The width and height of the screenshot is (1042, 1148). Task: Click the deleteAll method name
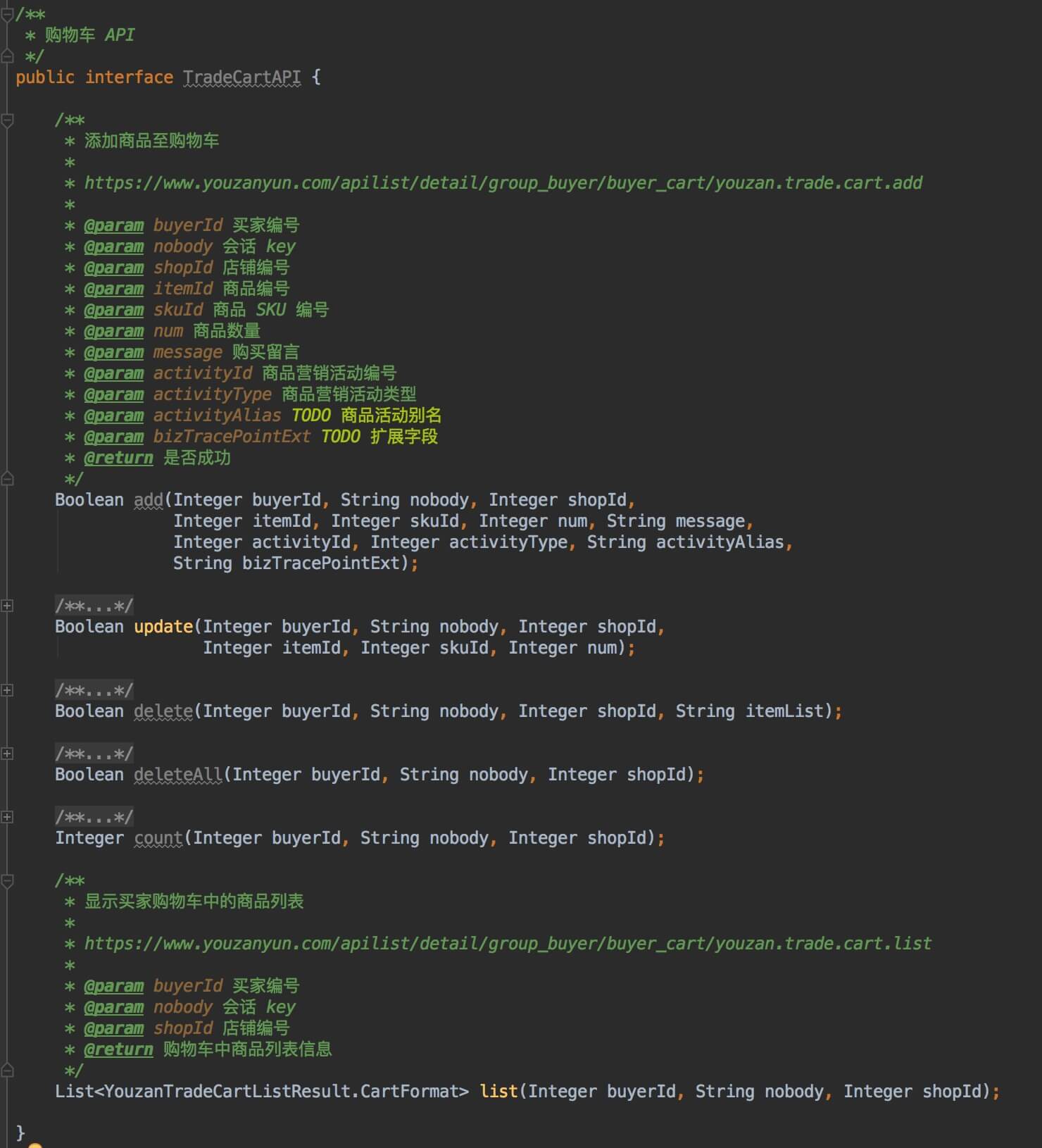pyautogui.click(x=178, y=775)
